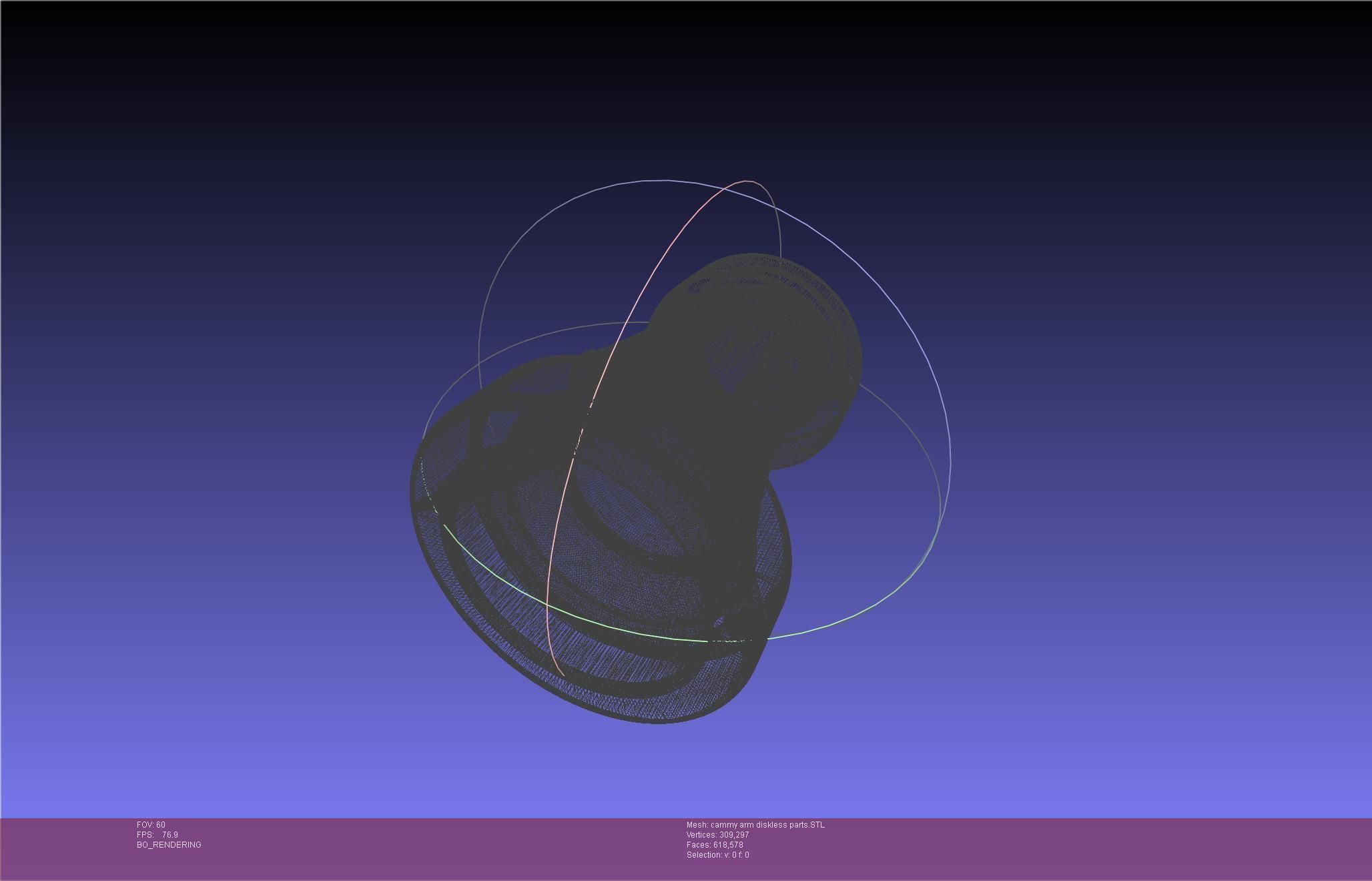Select the 'FOV: 60' status text
1372x881 pixels.
(151, 825)
